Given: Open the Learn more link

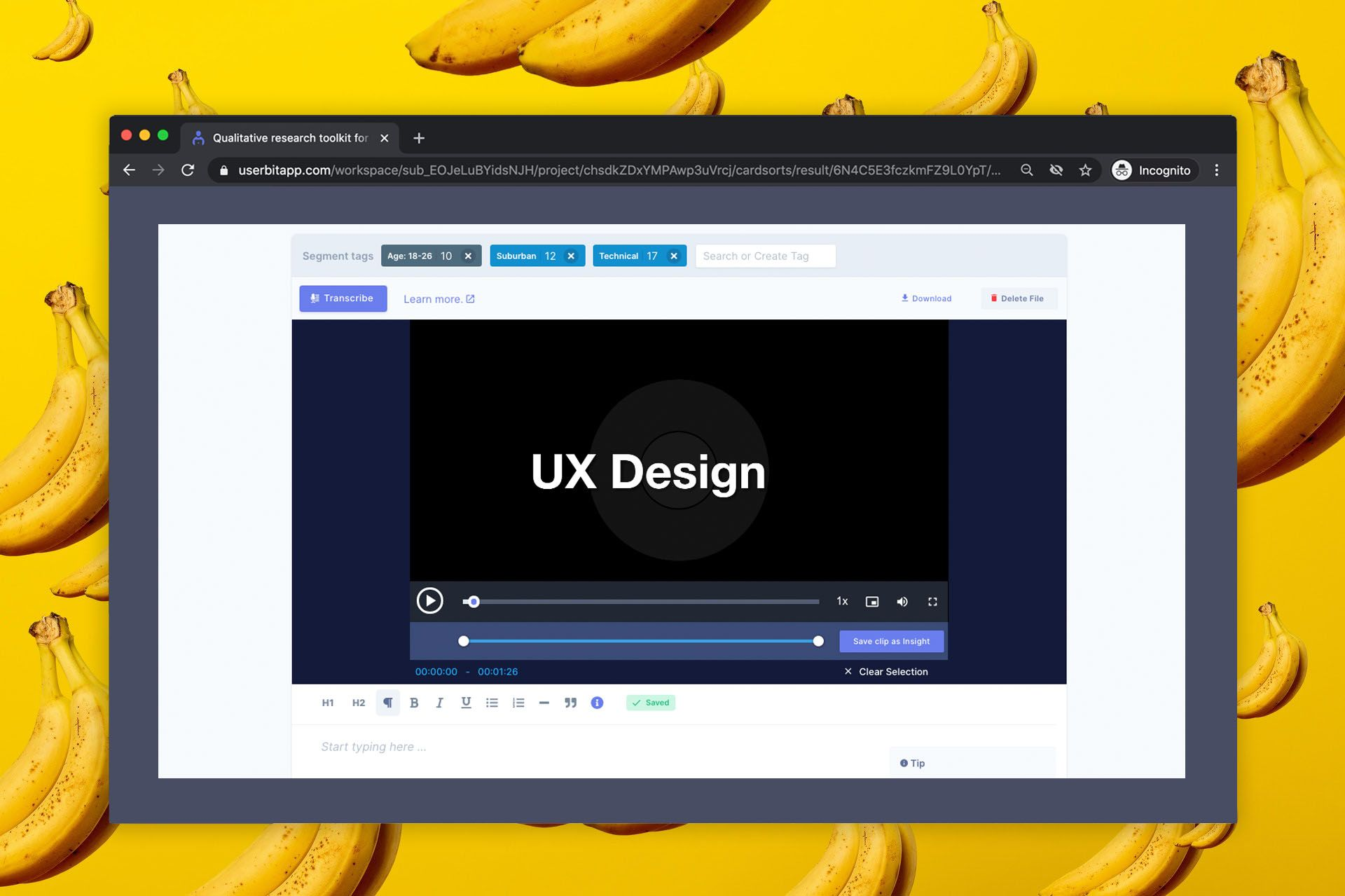Looking at the screenshot, I should point(439,299).
